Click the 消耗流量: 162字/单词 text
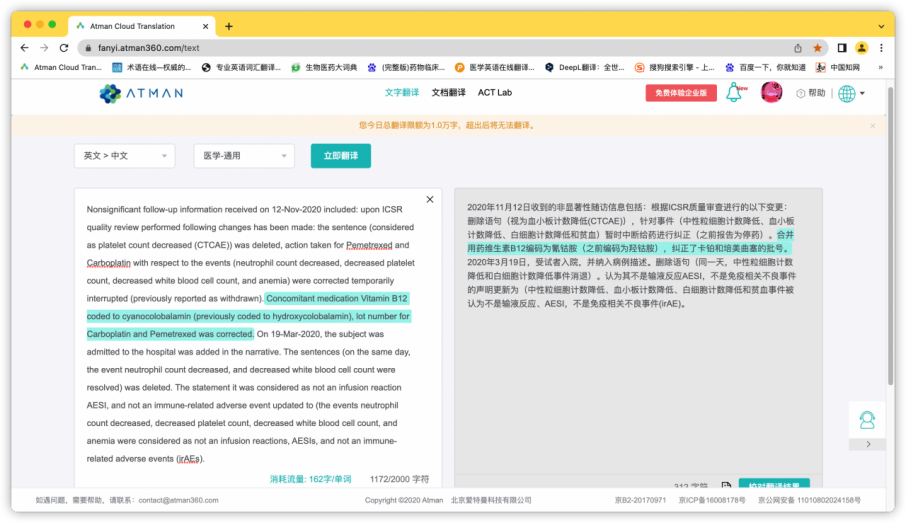The image size is (907, 524). [311, 479]
